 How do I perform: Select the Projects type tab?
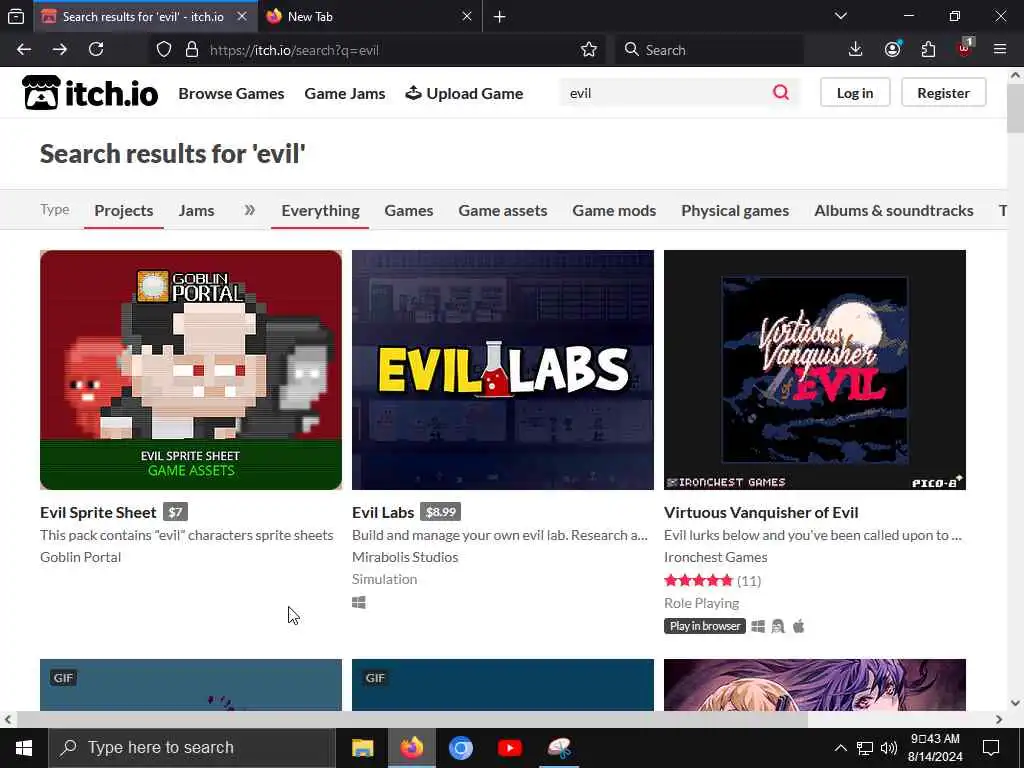click(124, 210)
